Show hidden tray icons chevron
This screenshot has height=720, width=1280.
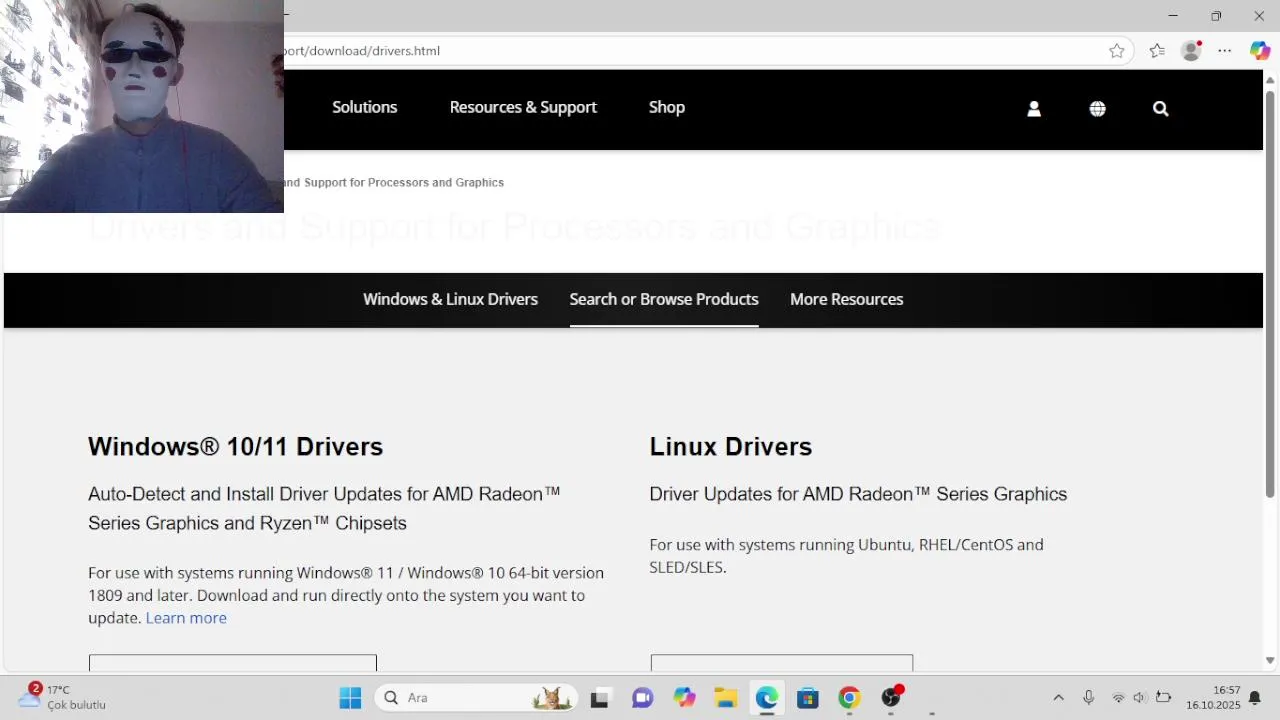tap(1059, 698)
